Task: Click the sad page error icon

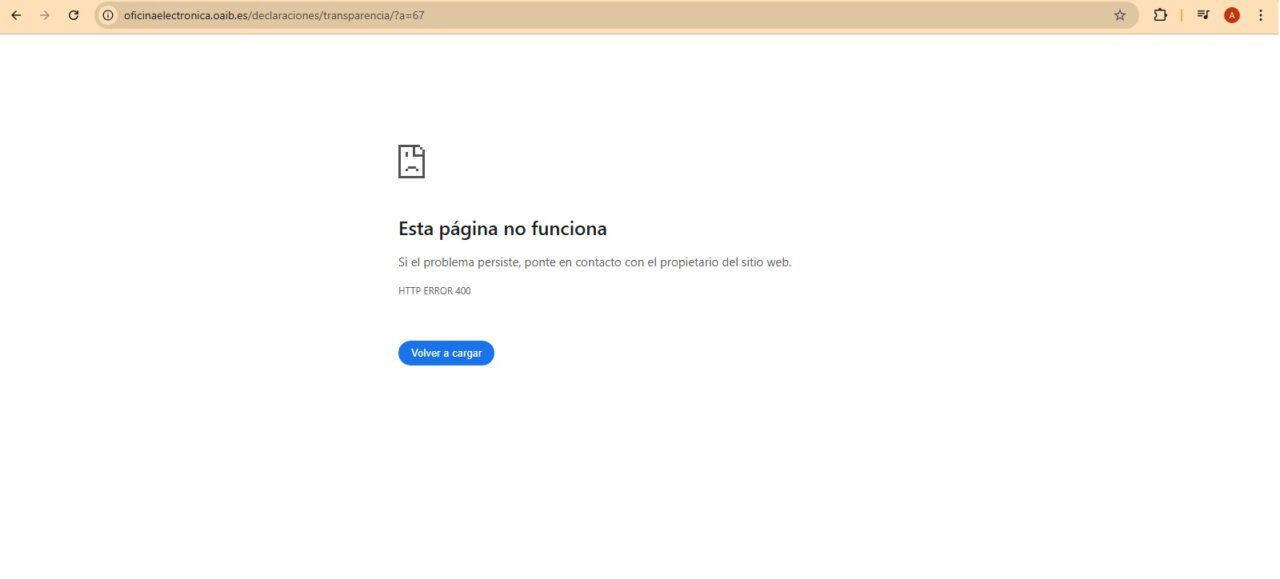Action: click(411, 161)
